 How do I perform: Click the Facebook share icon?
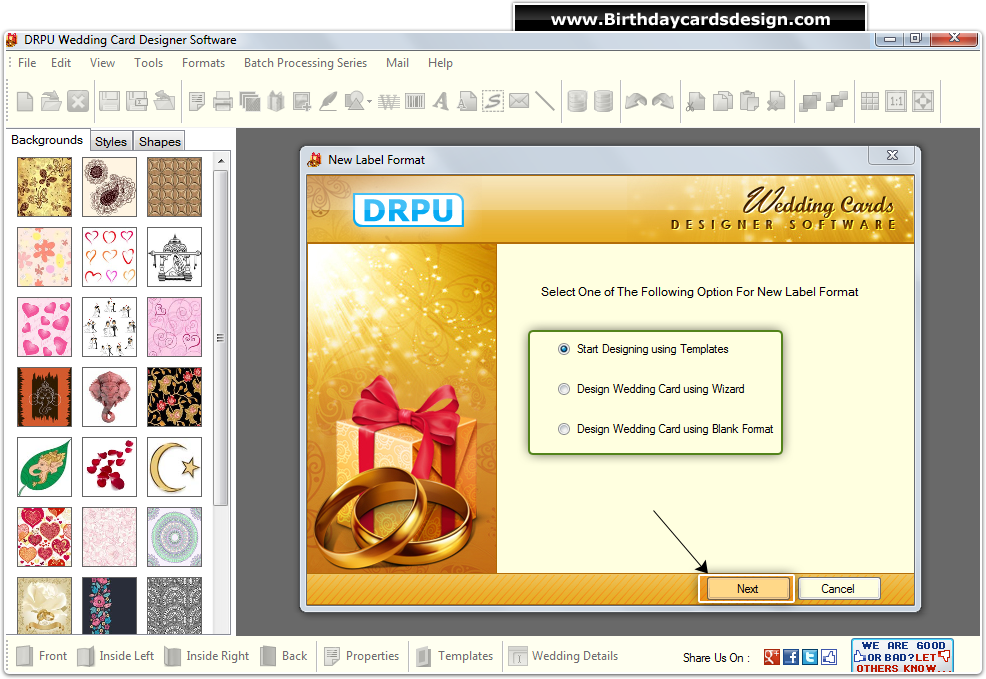[x=791, y=658]
